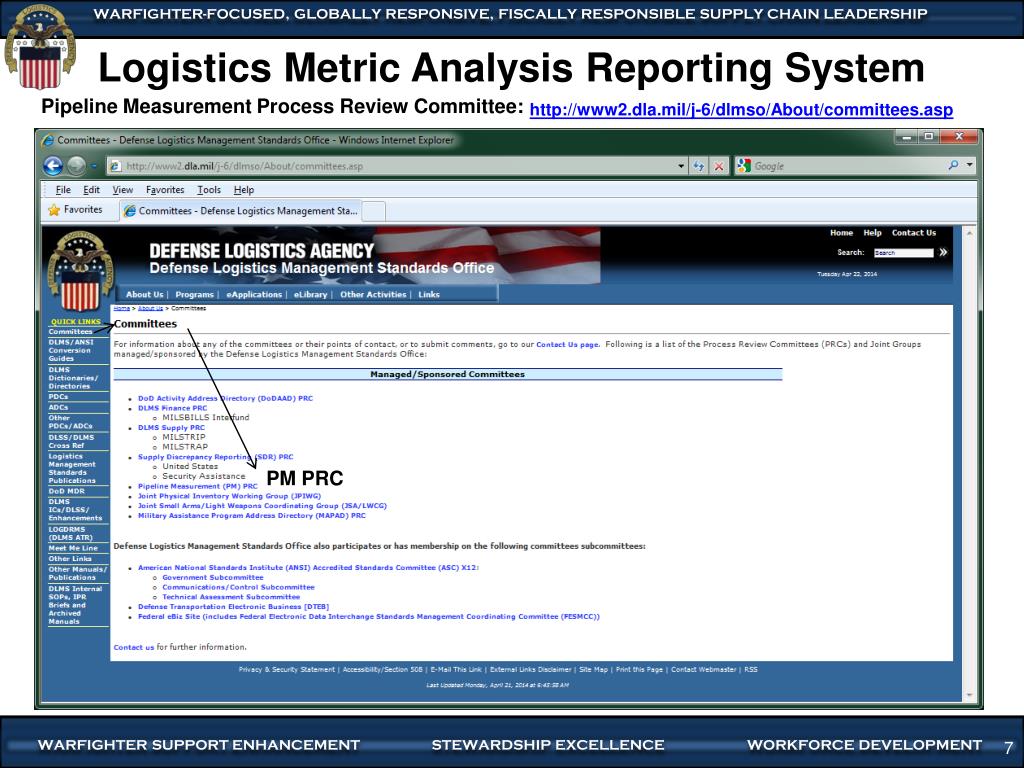
Task: Open the Federal eBiz Site link
Action: click(368, 617)
